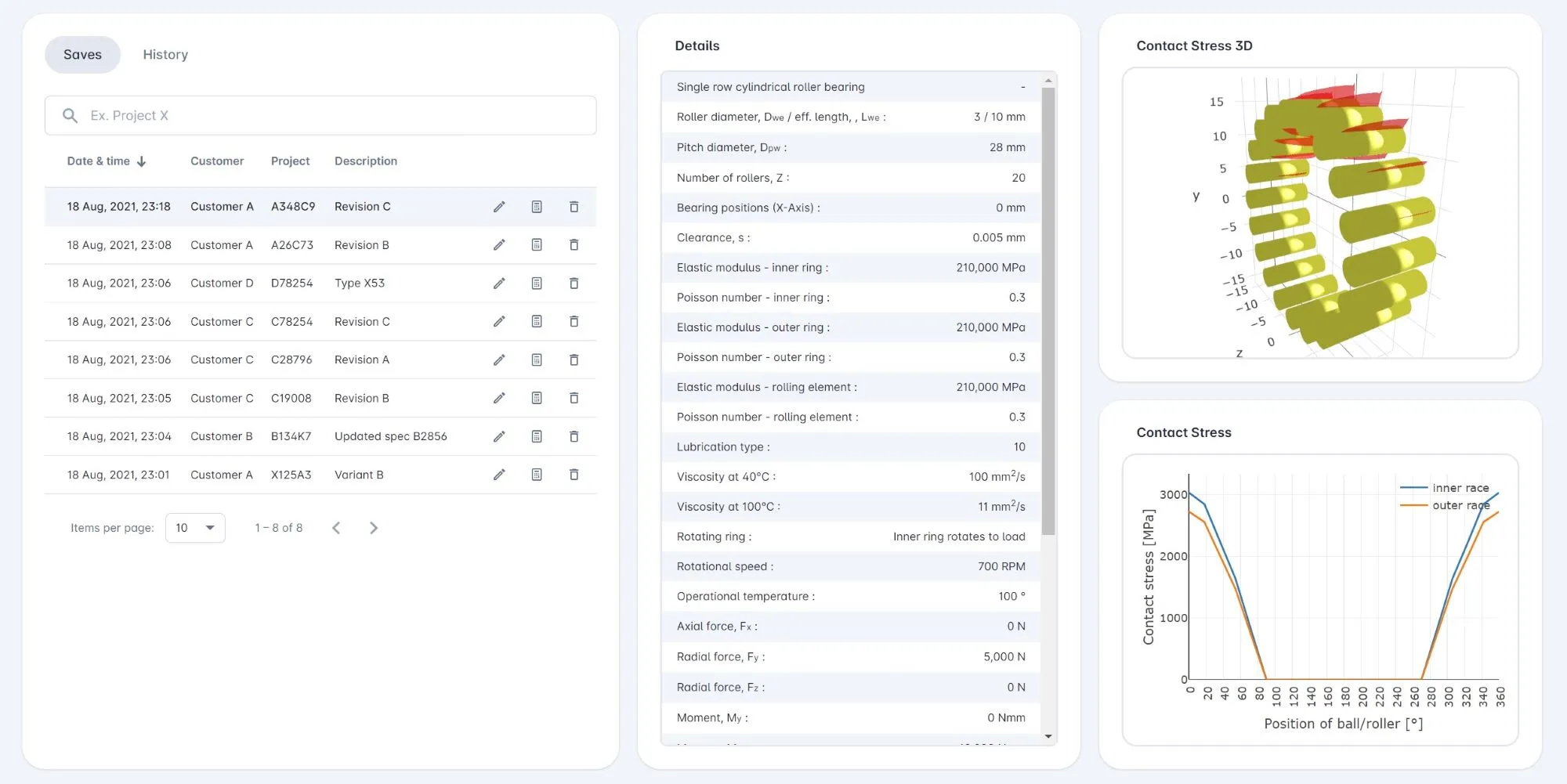Edit the X125A3 Variant B save

[499, 475]
